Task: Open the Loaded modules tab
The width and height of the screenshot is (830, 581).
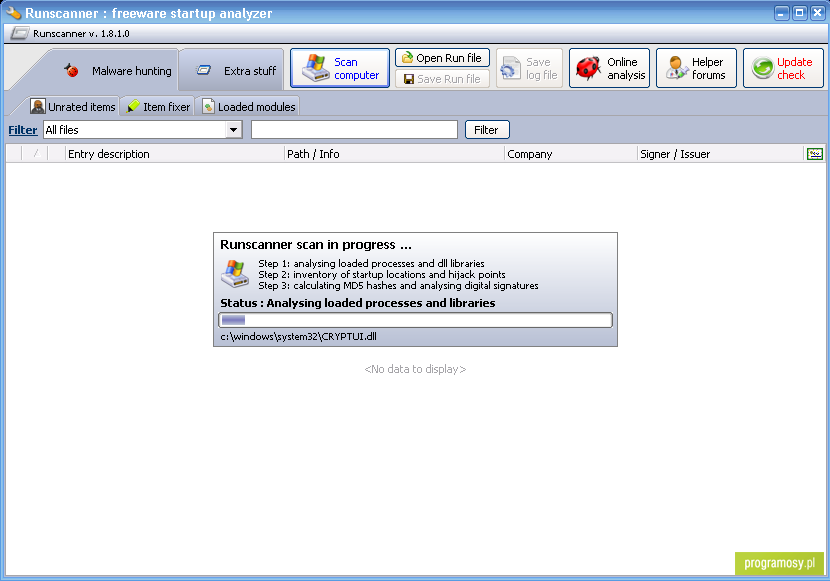Action: 249,106
